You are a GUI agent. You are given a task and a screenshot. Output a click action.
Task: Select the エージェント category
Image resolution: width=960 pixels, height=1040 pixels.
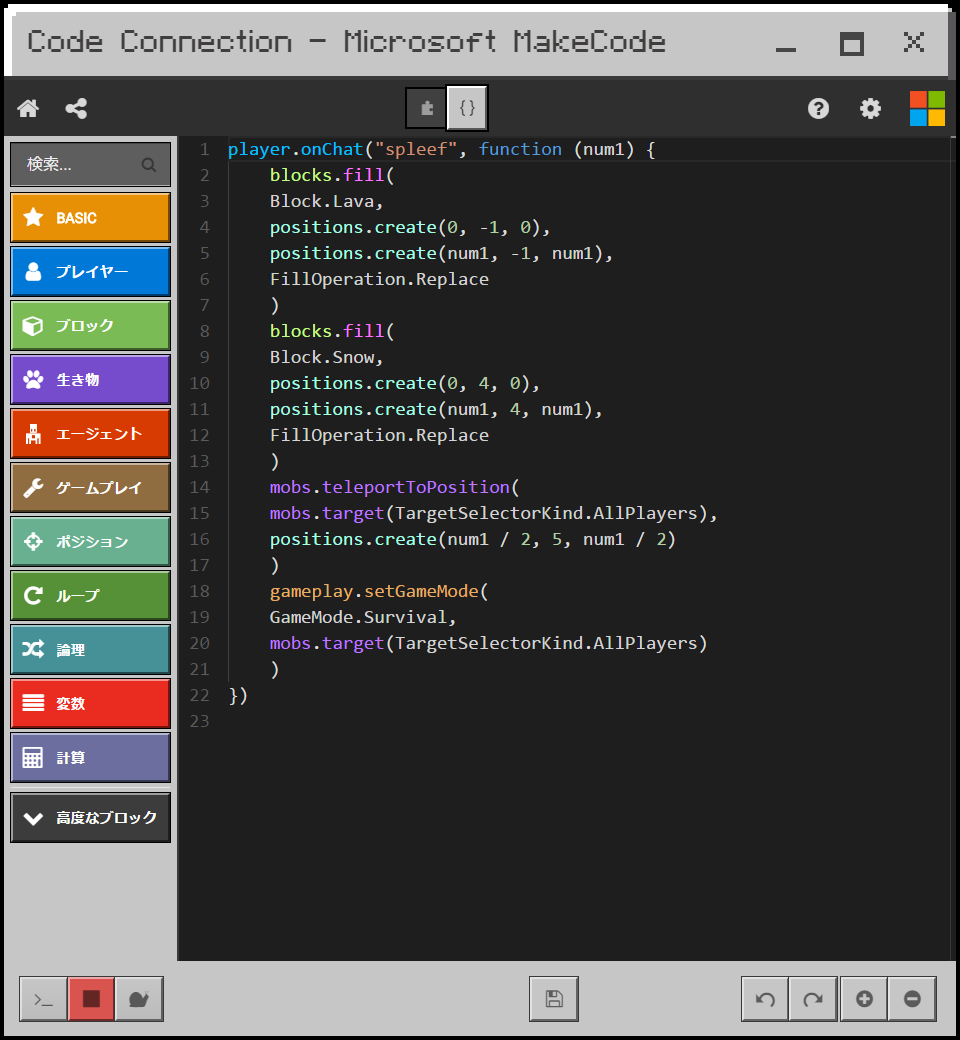tap(90, 433)
